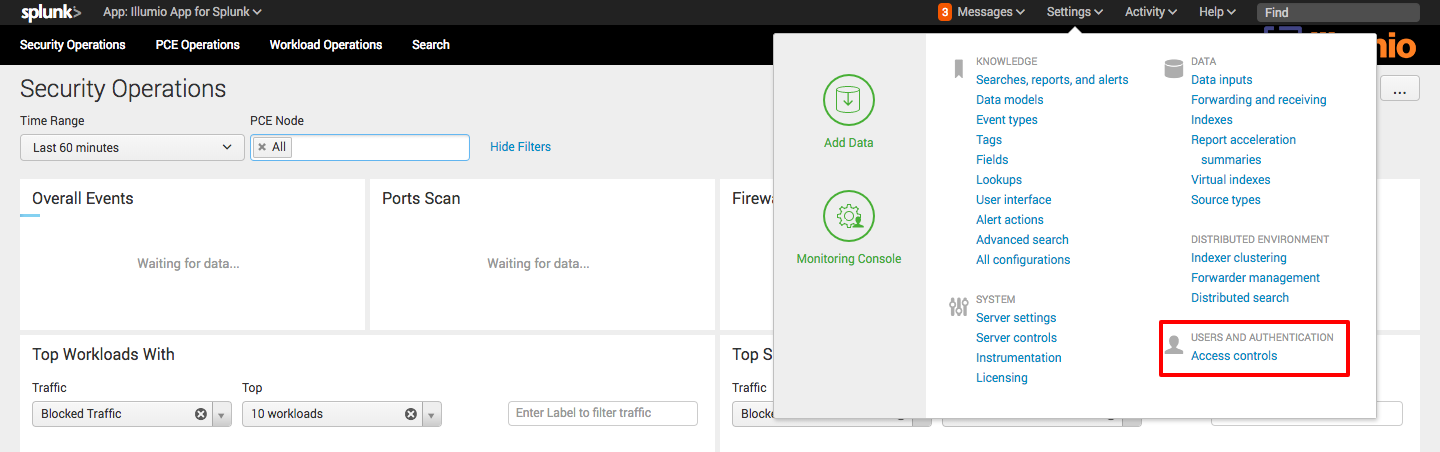This screenshot has height=452, width=1440.
Task: Open the Help menu
Action: [x=1217, y=12]
